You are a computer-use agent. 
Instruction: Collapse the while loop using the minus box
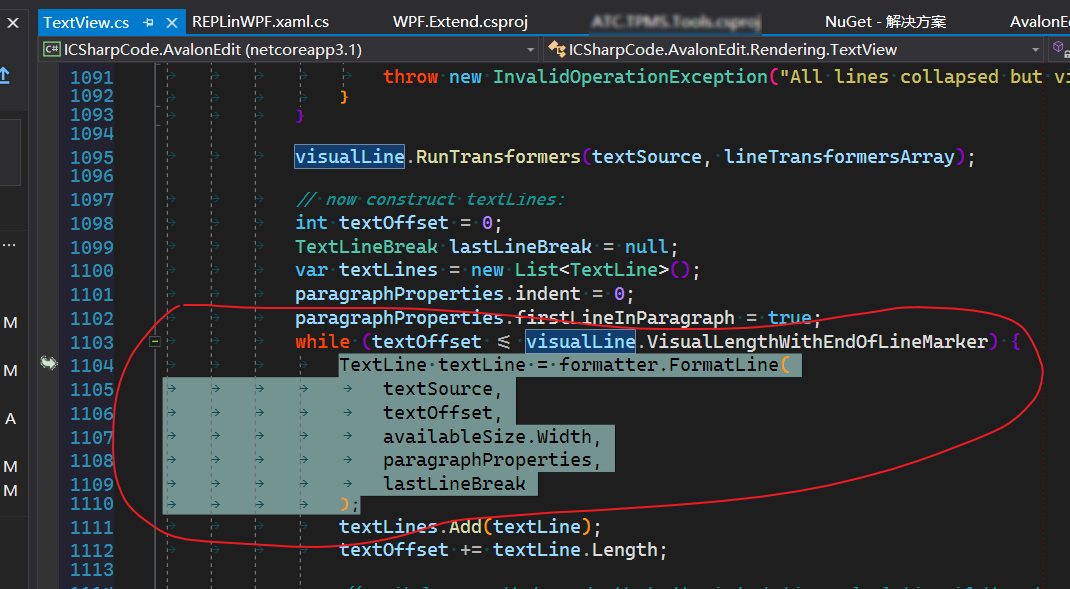click(x=155, y=341)
